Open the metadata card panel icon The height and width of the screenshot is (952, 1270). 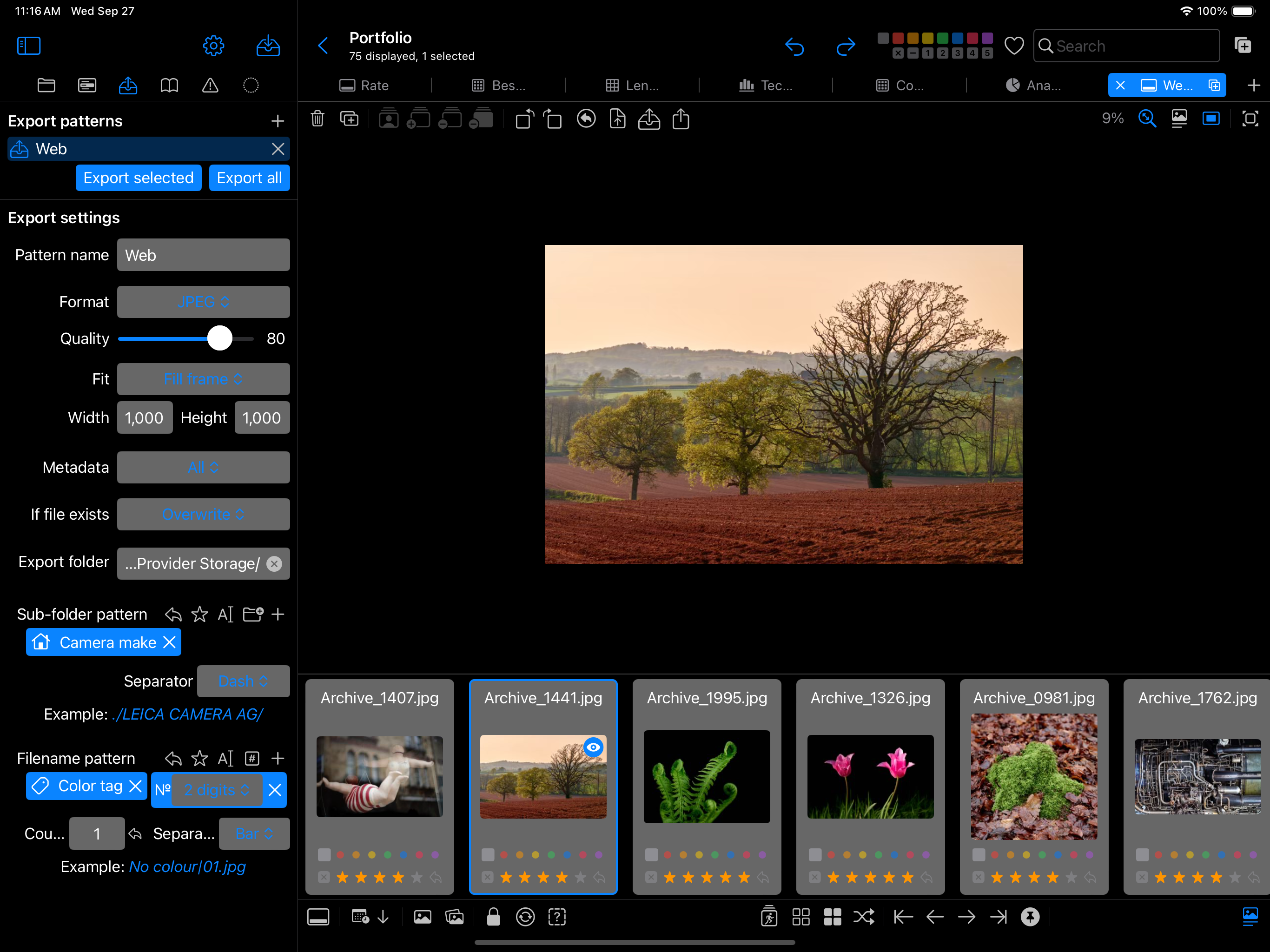(87, 86)
